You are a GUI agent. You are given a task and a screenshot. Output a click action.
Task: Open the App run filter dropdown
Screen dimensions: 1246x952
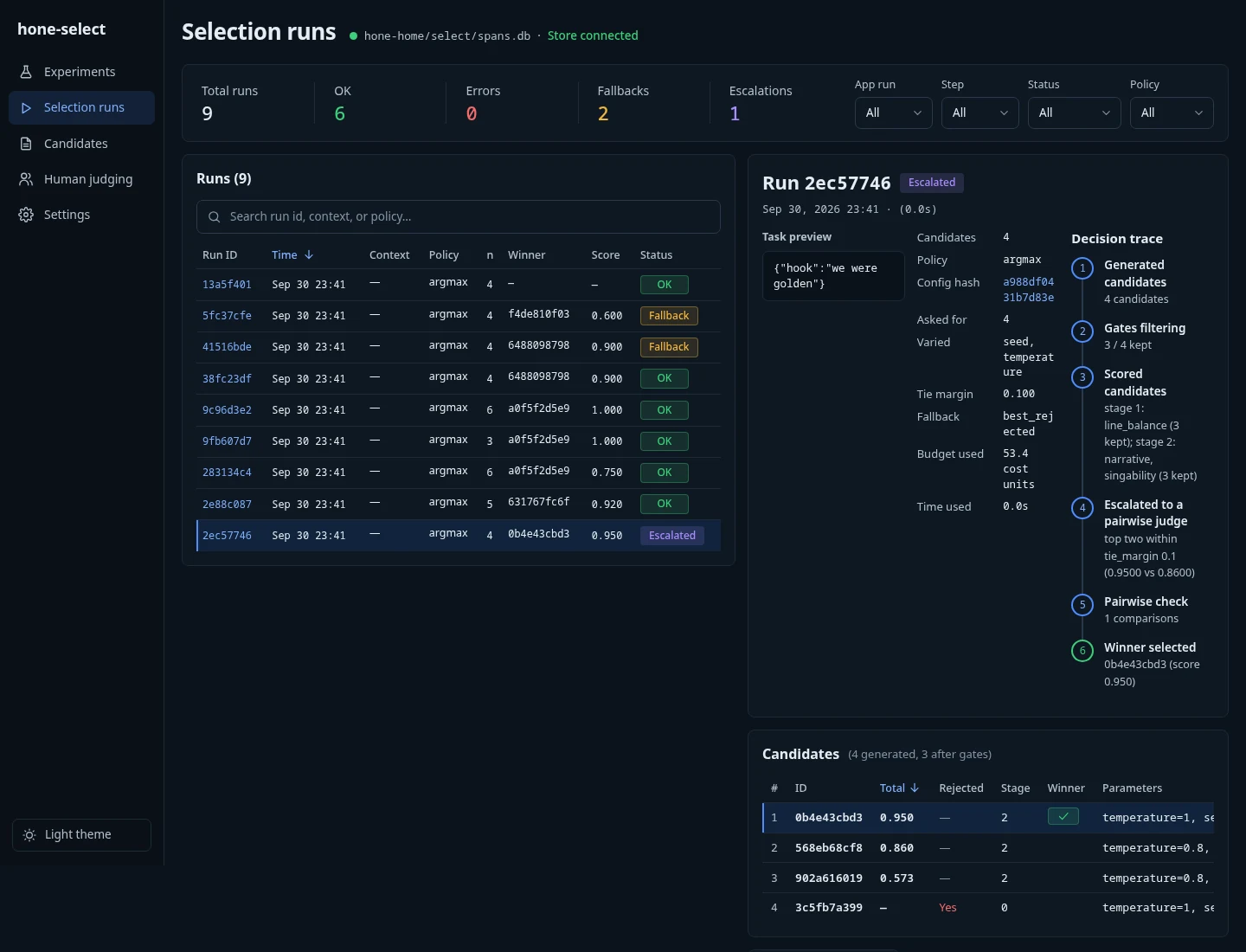pyautogui.click(x=894, y=113)
